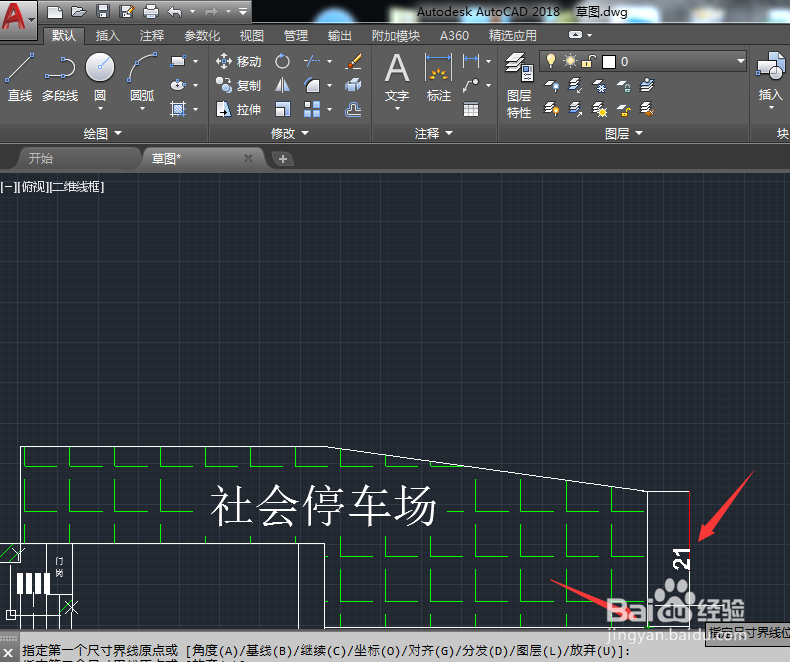This screenshot has height=662, width=790.
Task: Click the fillet tool icon
Action: coord(312,85)
